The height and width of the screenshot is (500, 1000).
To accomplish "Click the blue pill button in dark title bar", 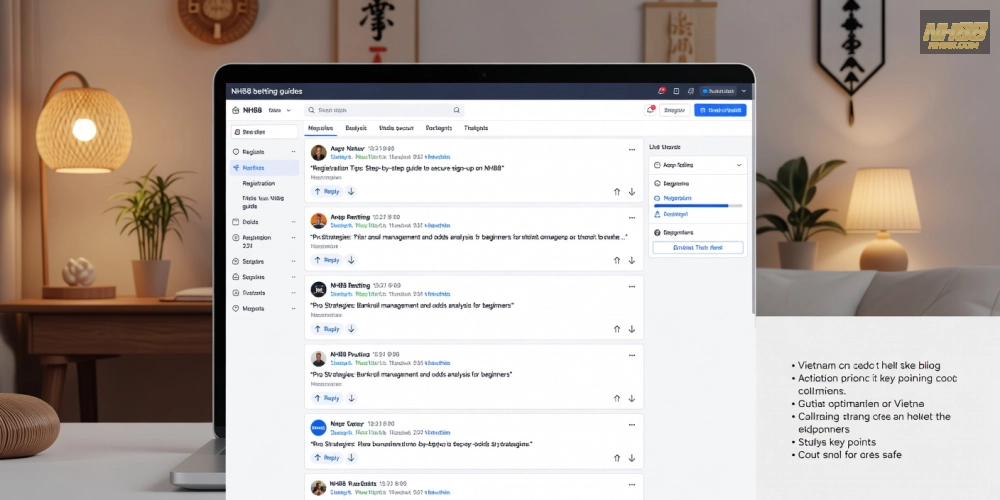I will point(718,91).
